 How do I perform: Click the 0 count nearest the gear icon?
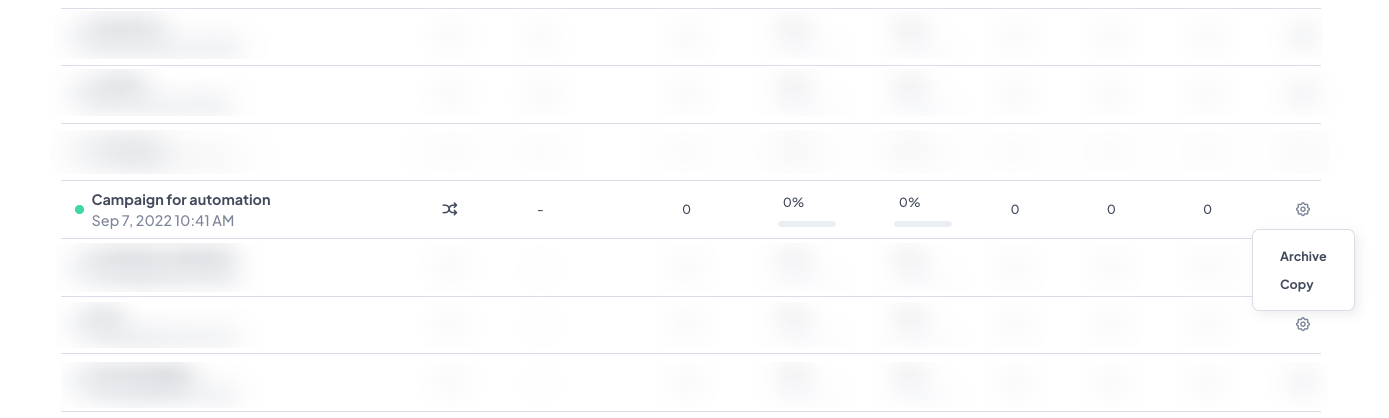point(1207,209)
